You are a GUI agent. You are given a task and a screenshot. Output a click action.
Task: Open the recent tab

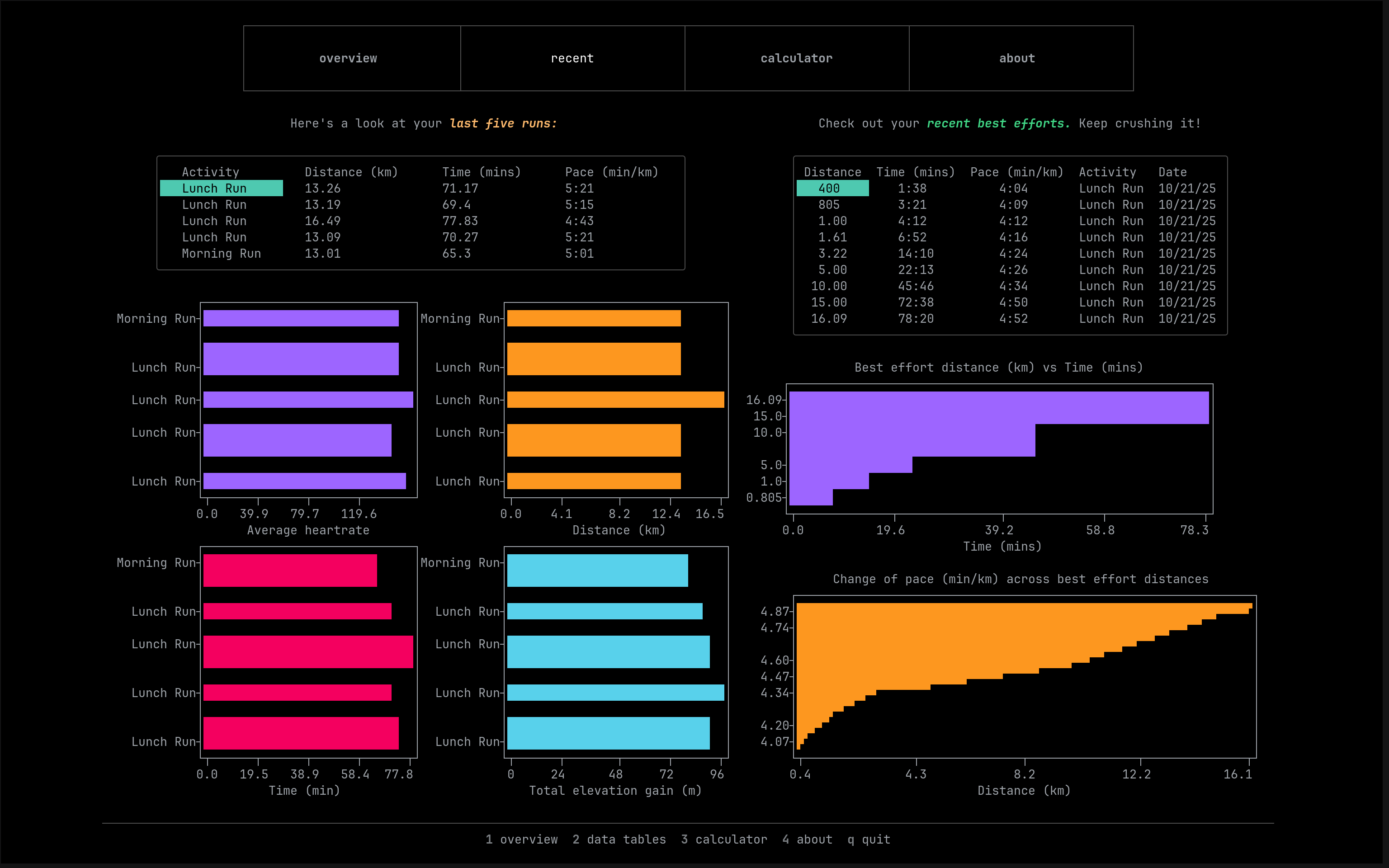pos(572,58)
